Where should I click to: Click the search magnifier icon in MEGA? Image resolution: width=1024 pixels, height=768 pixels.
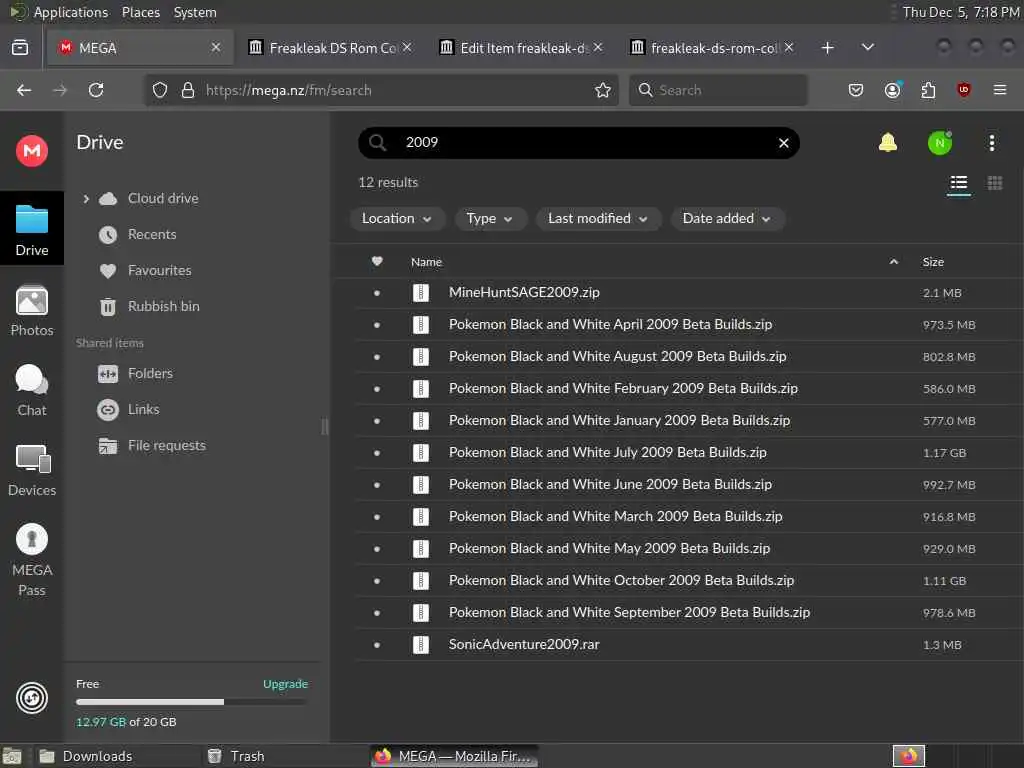(377, 142)
